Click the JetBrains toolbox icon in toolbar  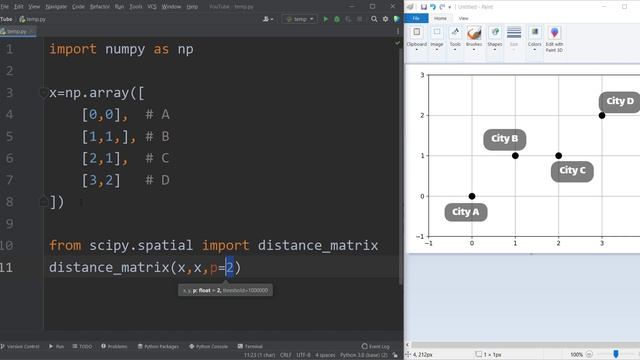[x=396, y=19]
